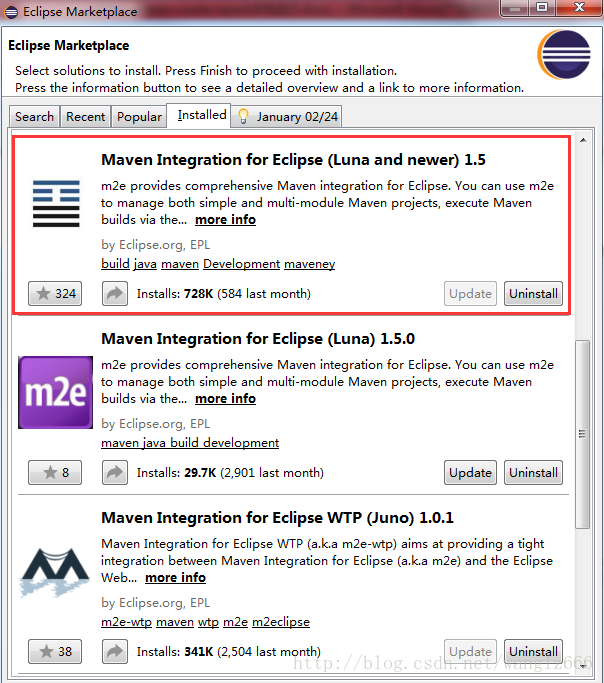Click the m2e-wtp bridge logo icon
The image size is (604, 683).
55,572
